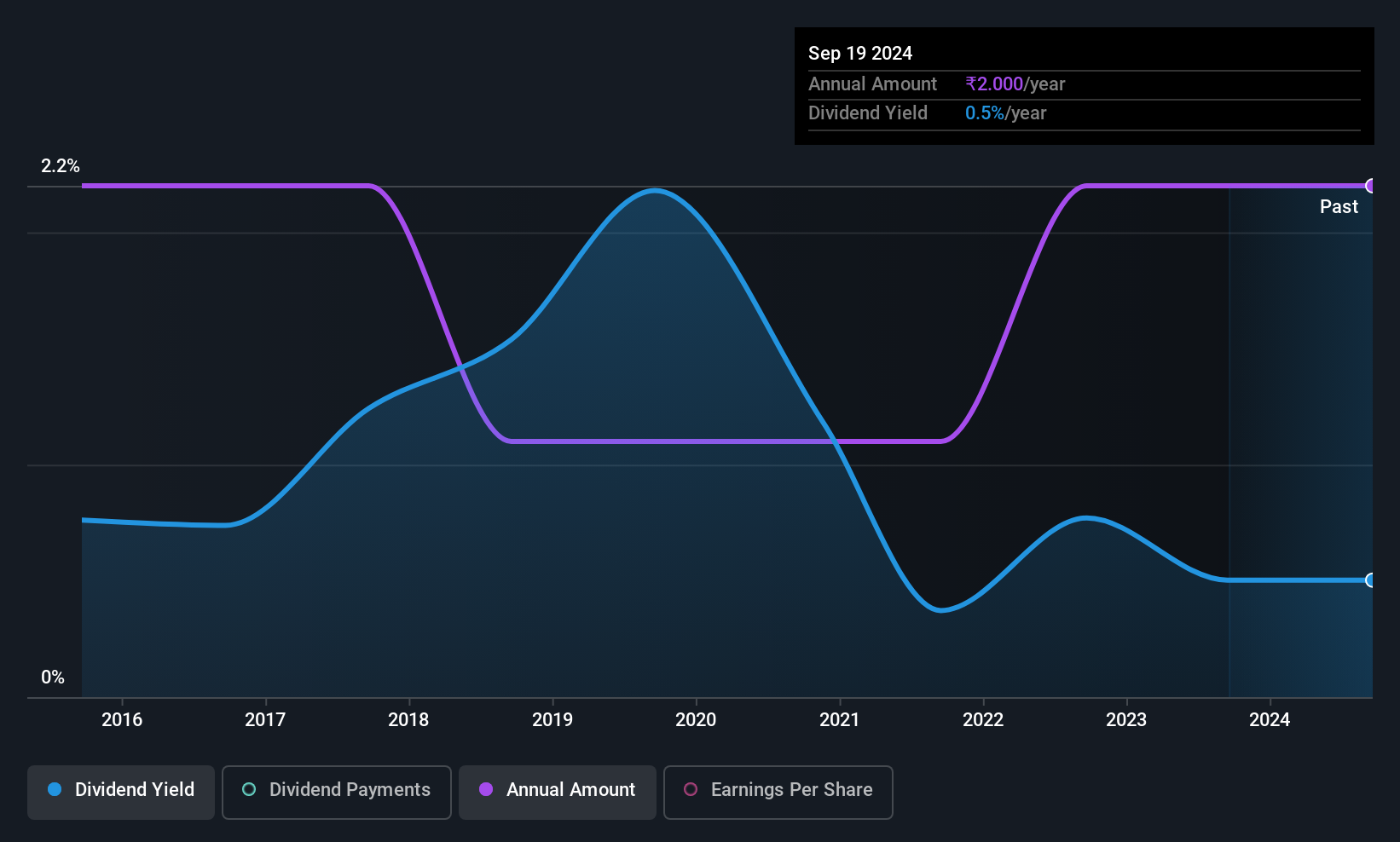Click the 2016 label on the x-axis

coord(122,719)
